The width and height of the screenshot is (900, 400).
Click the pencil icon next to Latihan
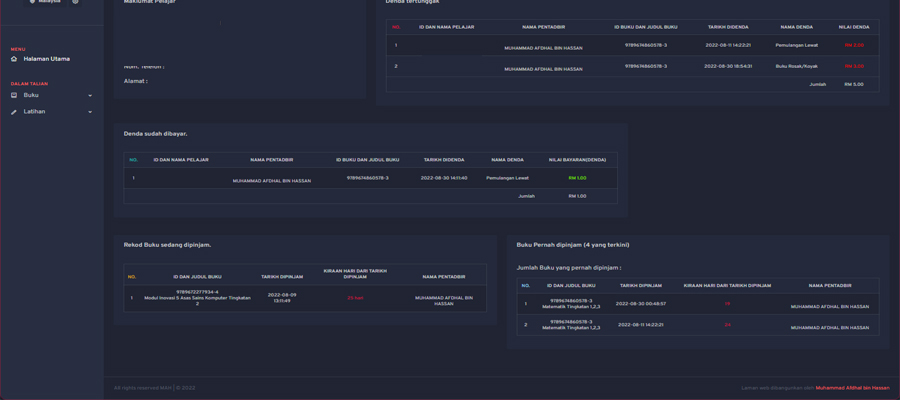(x=14, y=112)
